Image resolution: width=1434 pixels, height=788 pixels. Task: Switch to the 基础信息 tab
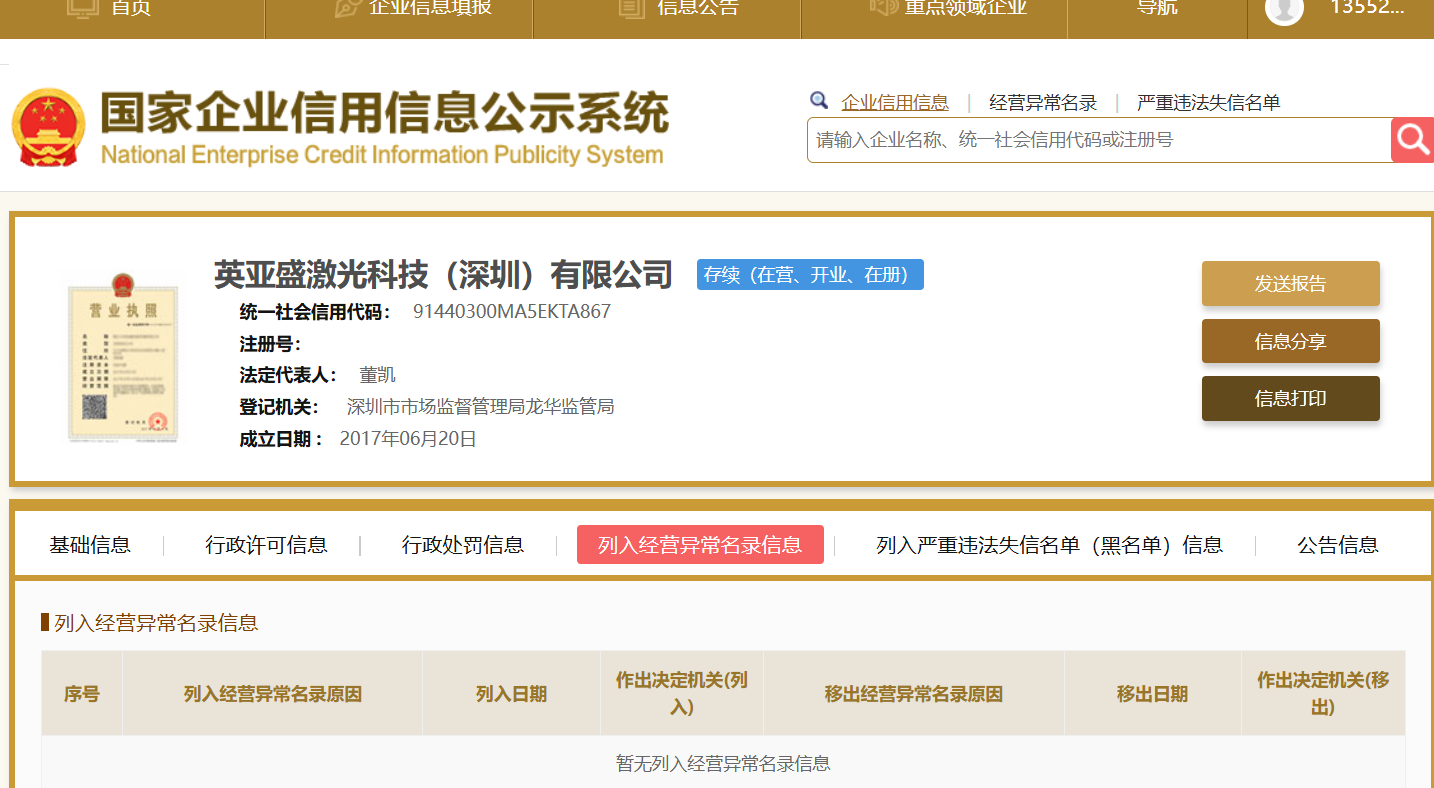coord(90,545)
